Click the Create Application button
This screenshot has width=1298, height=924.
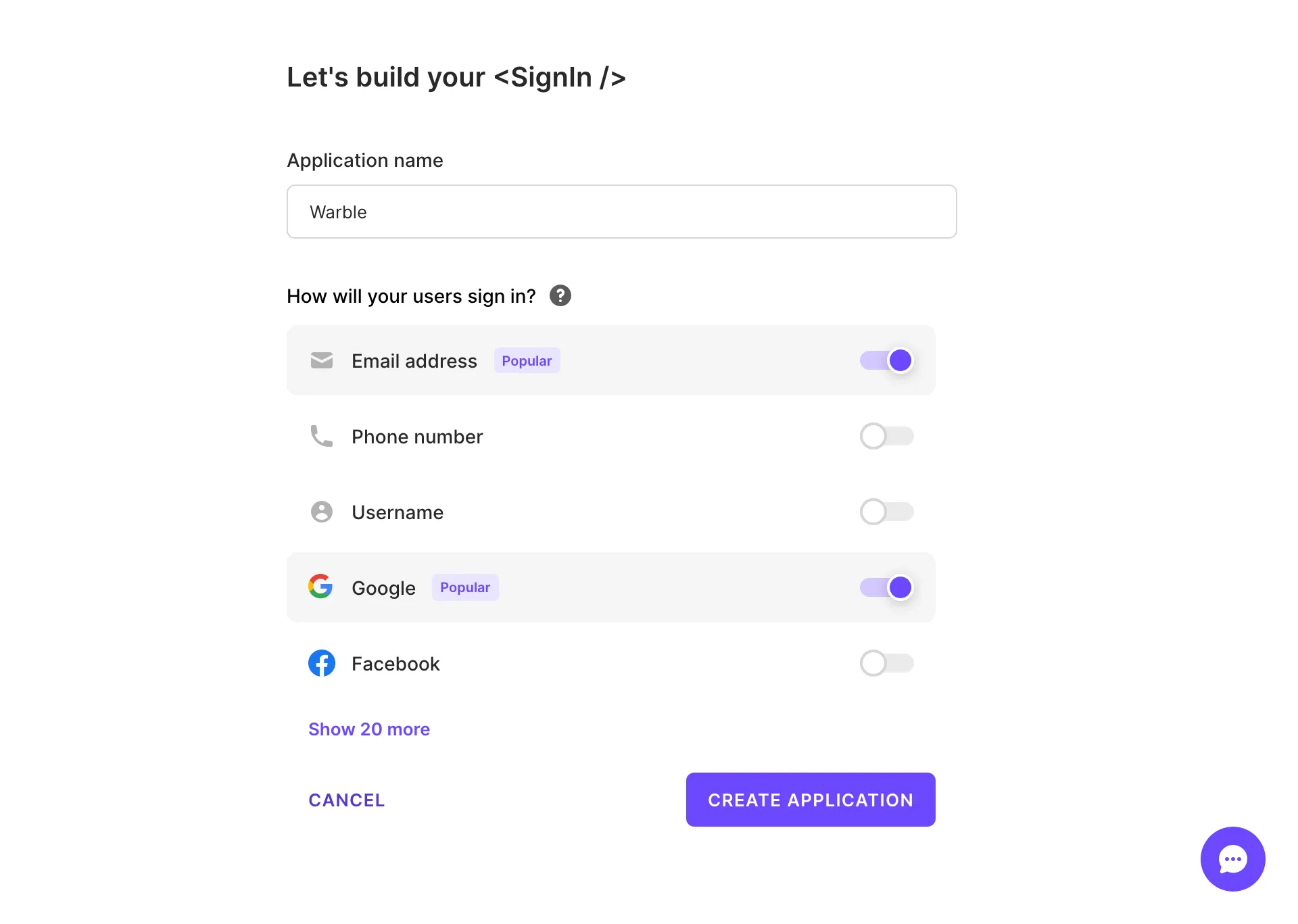(x=811, y=800)
